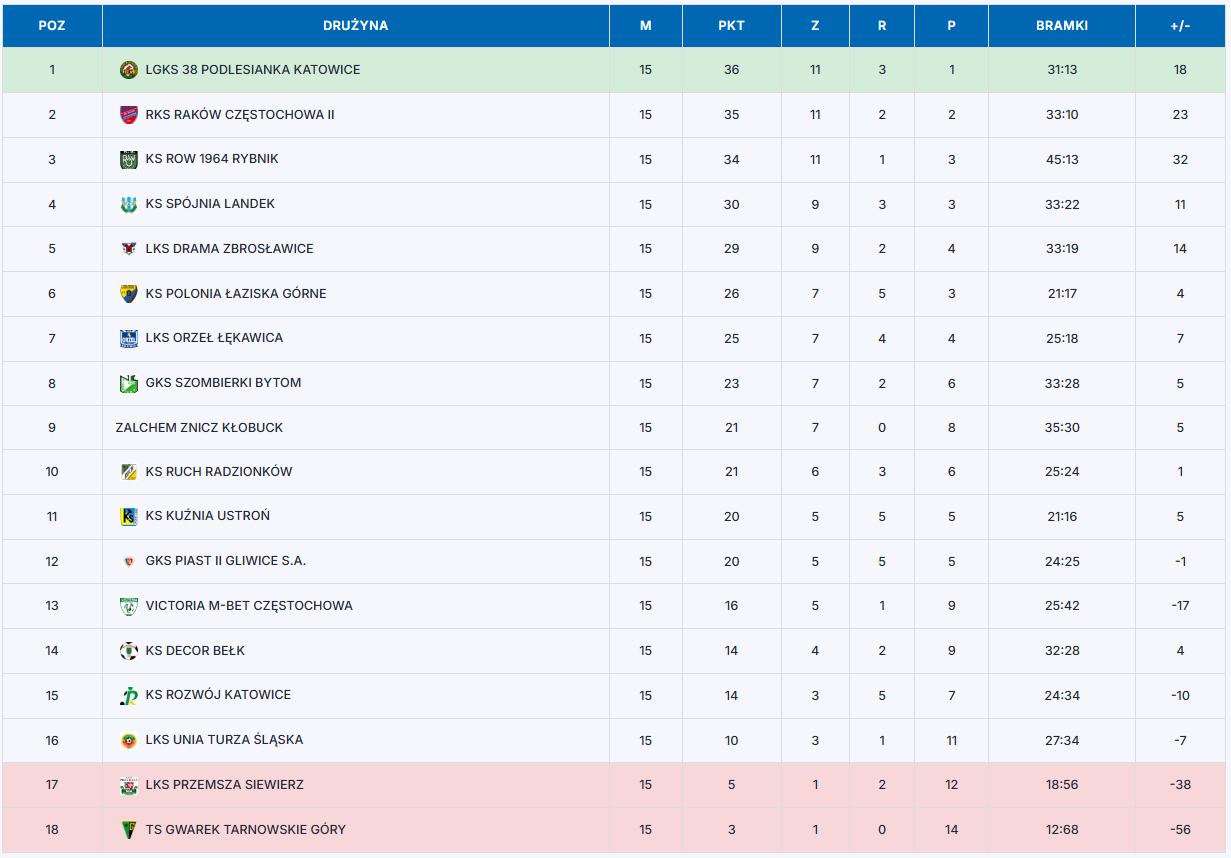Click the +/- column header
The width and height of the screenshot is (1231, 858).
(1180, 26)
